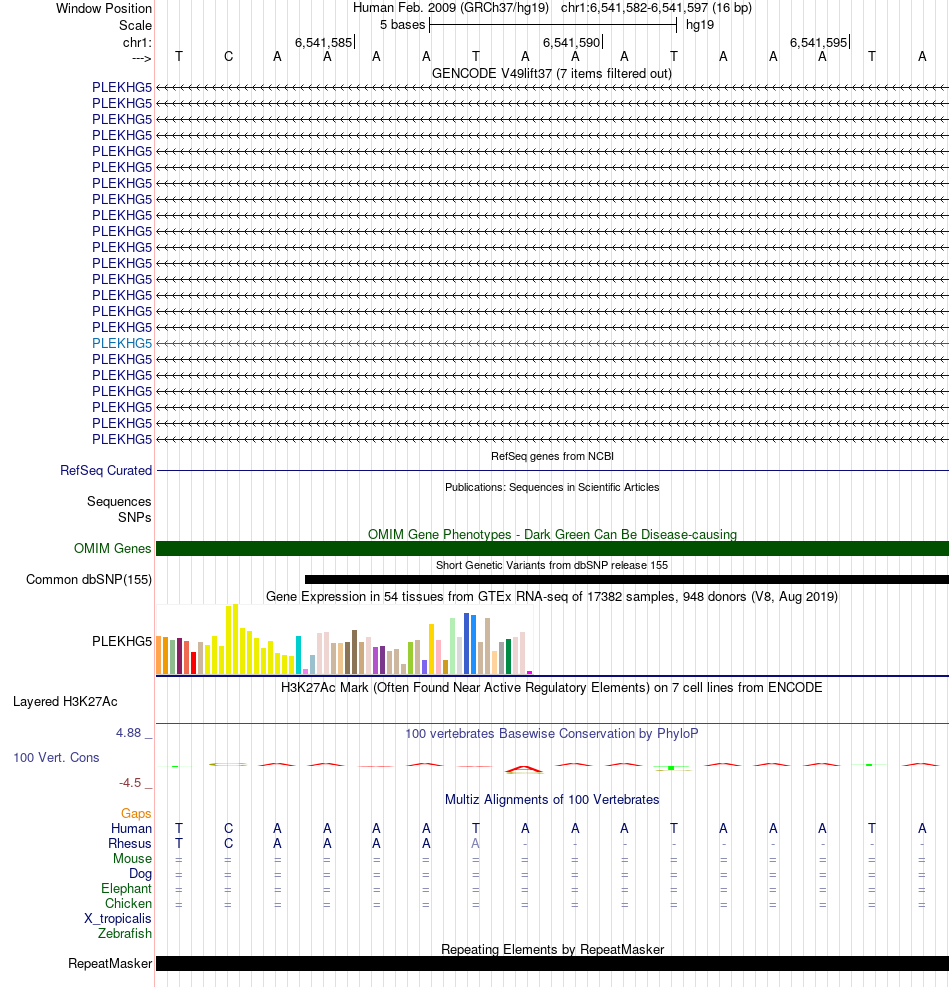Click the RefSeq Curated track label
This screenshot has width=950, height=987.
click(106, 470)
